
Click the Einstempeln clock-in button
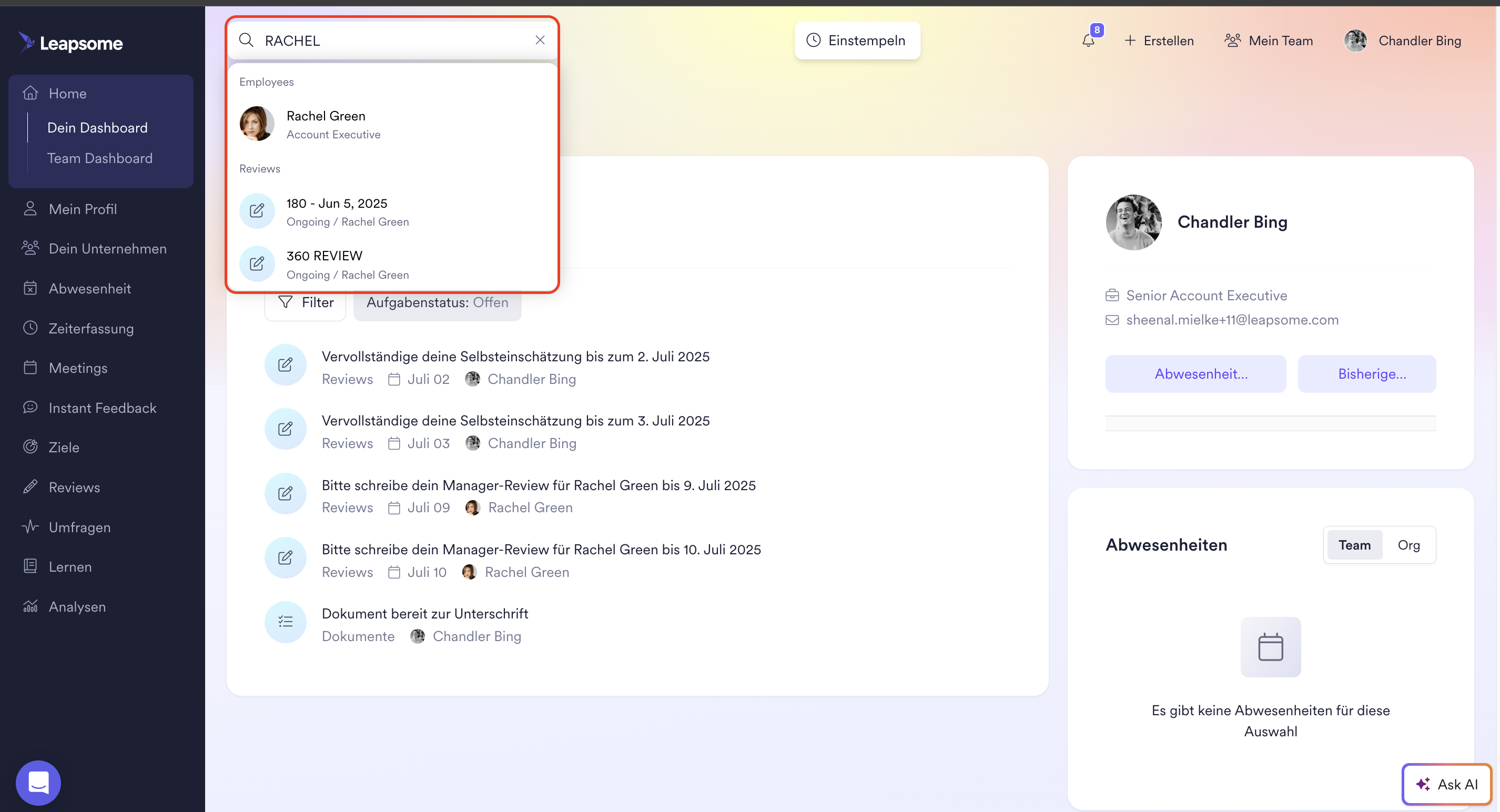[x=857, y=40]
